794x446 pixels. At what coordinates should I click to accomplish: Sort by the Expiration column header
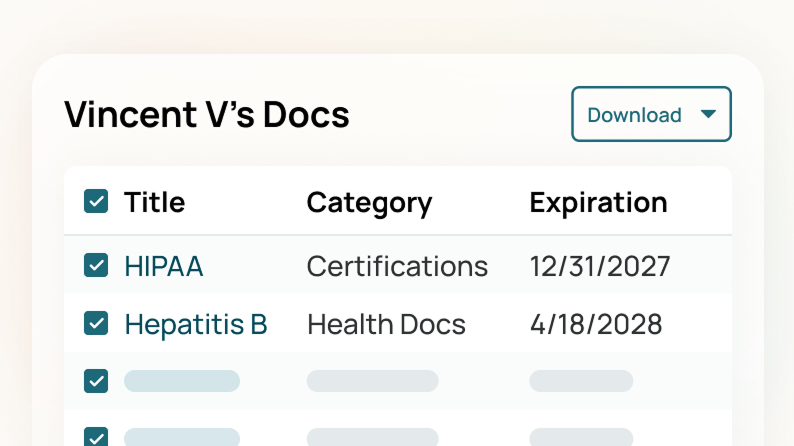click(x=598, y=202)
